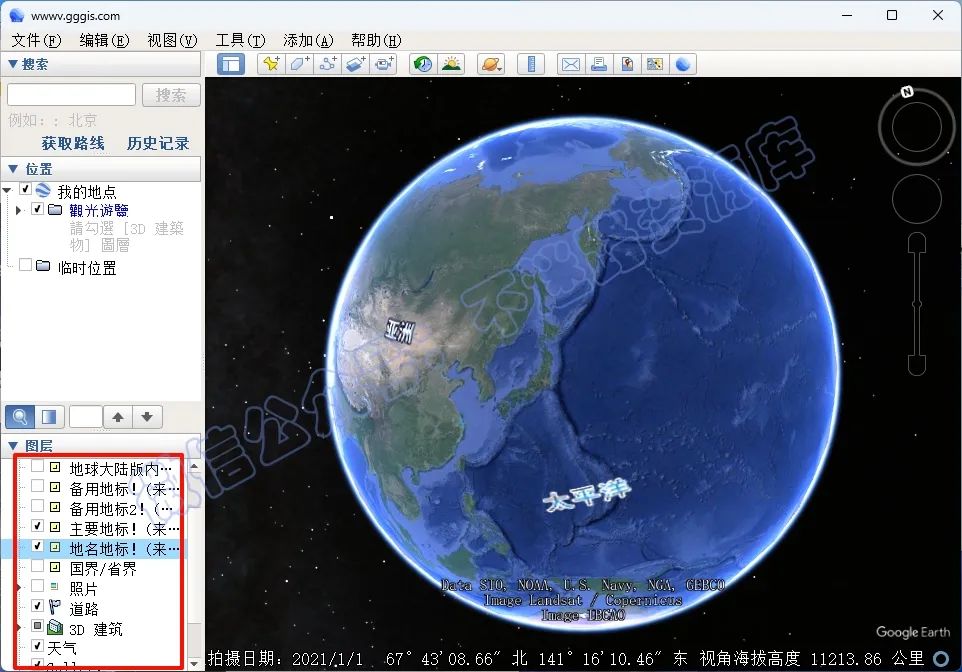Disable the 主要地标 layer checkbox
Image resolution: width=962 pixels, height=672 pixels.
tap(37, 526)
